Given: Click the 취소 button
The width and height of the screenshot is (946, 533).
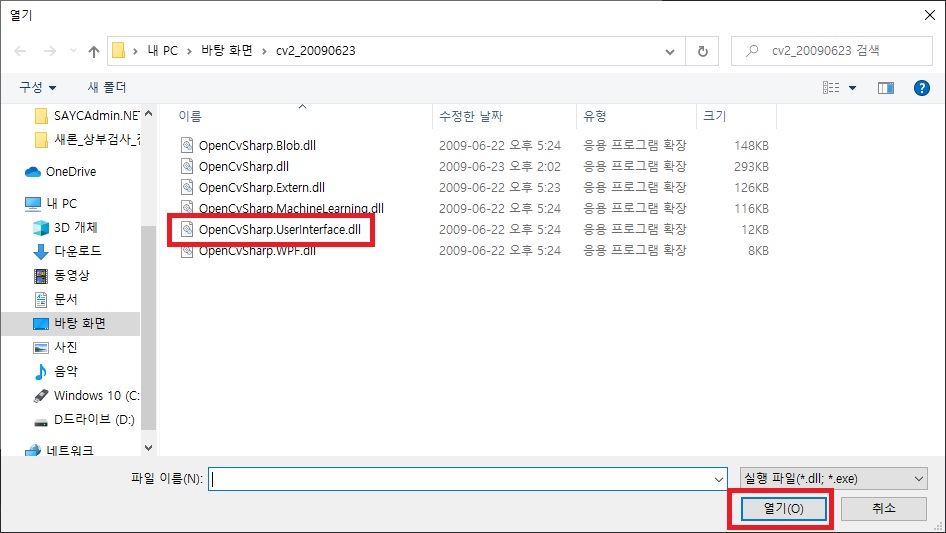Looking at the screenshot, I should [884, 509].
